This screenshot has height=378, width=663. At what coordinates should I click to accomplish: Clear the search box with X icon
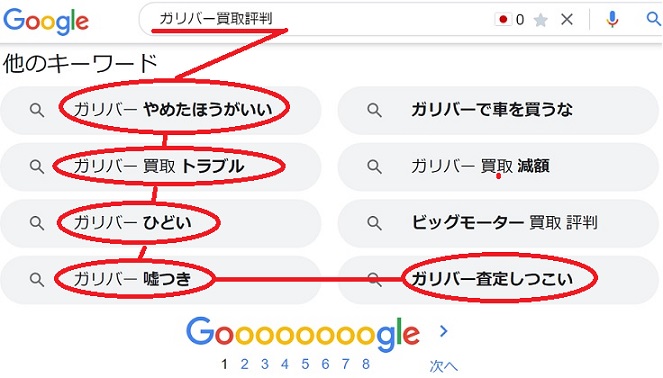[x=567, y=19]
